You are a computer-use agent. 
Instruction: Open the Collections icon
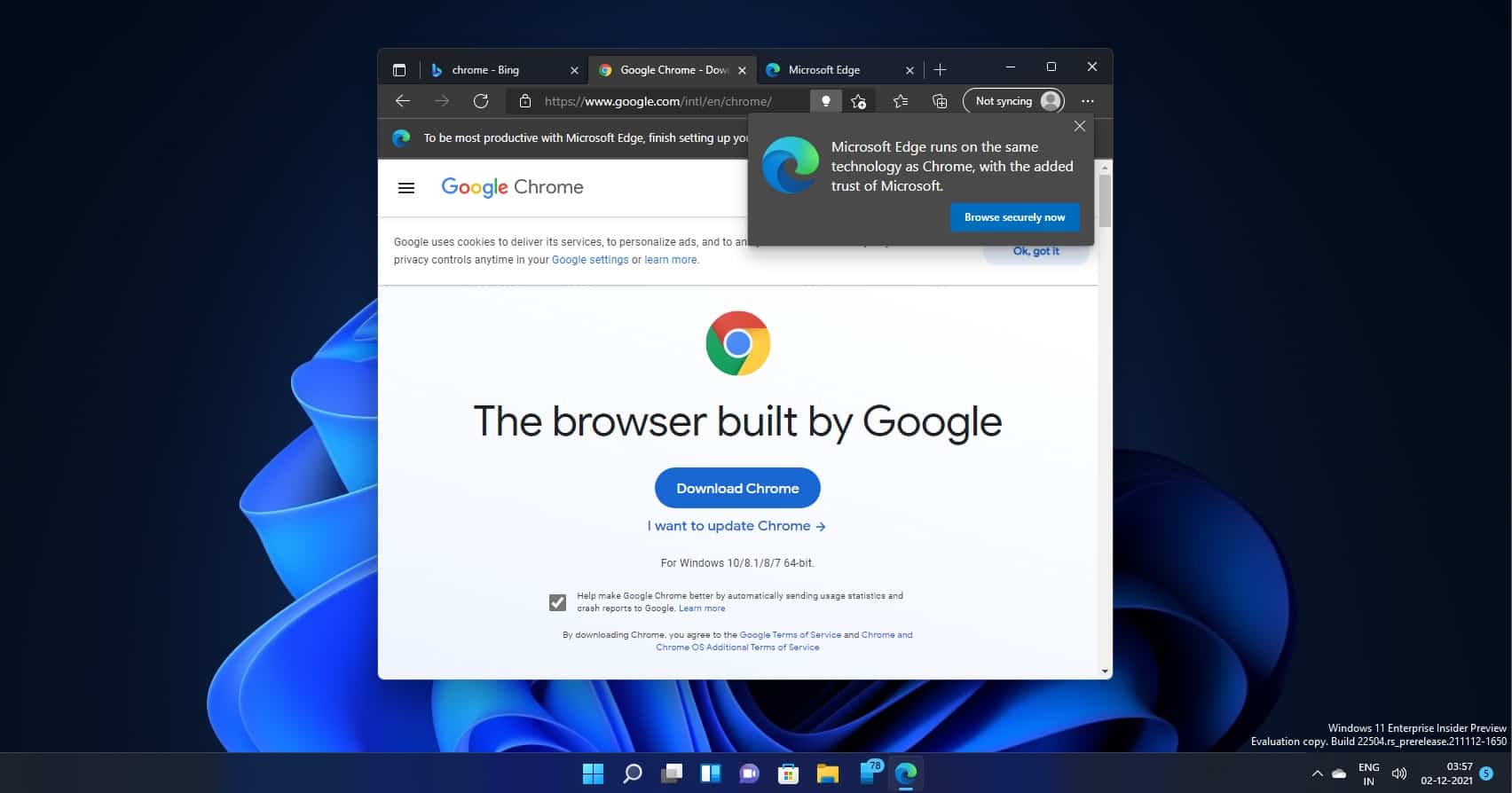[940, 101]
